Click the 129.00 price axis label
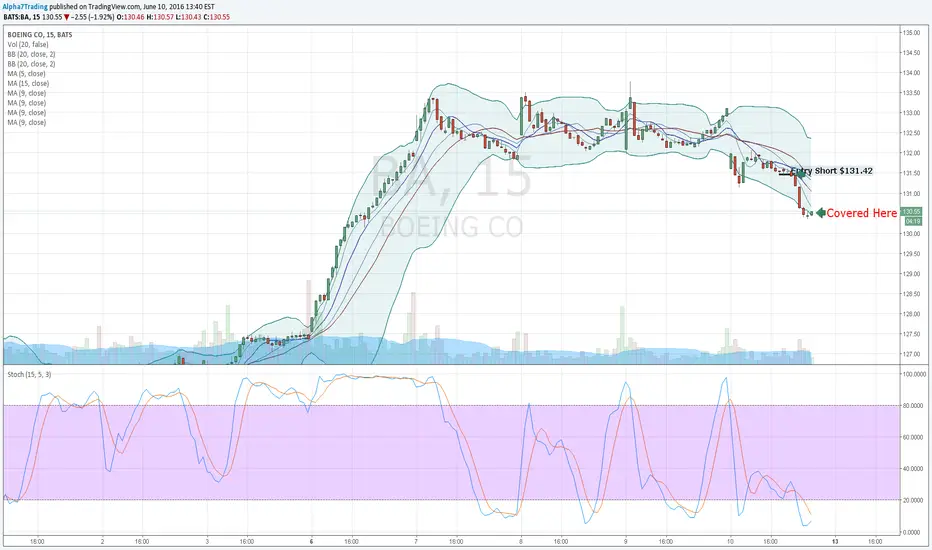Image resolution: width=932 pixels, height=550 pixels. click(x=912, y=274)
